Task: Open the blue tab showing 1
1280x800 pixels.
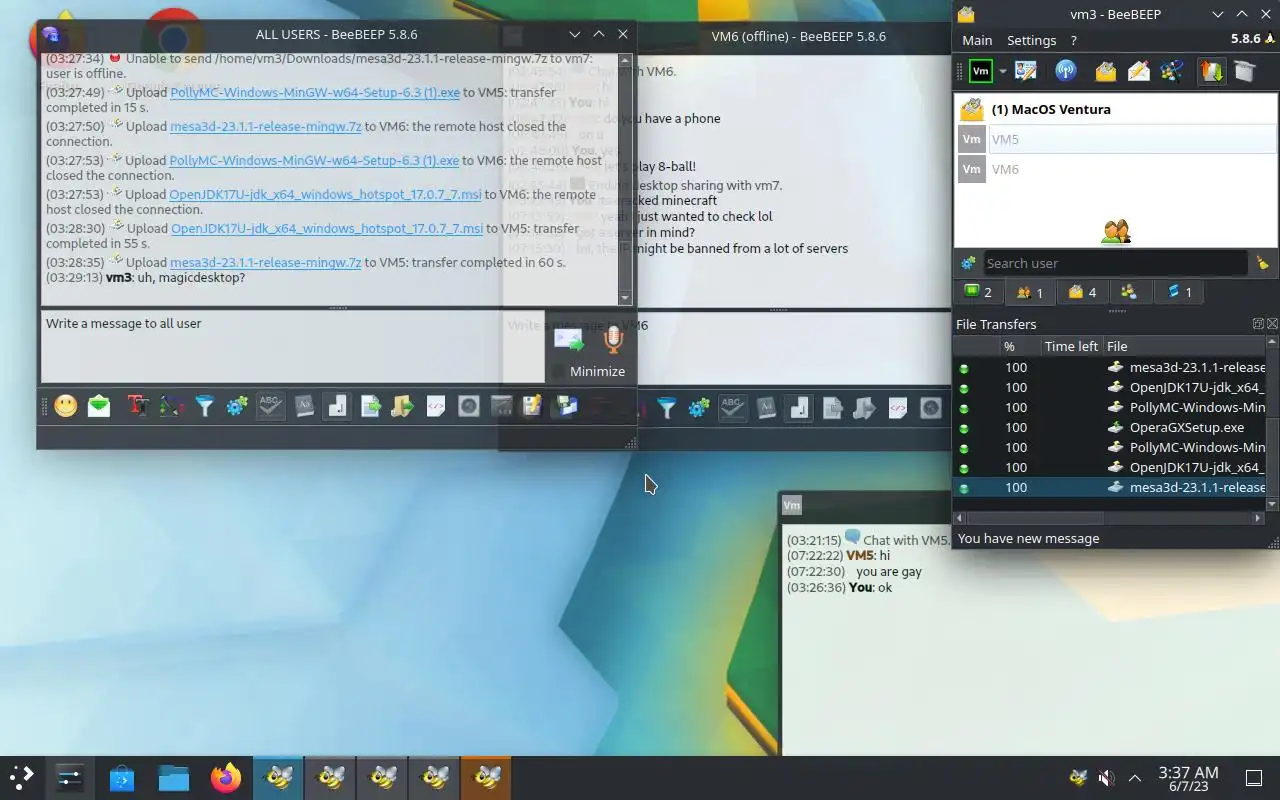Action: 1179,292
